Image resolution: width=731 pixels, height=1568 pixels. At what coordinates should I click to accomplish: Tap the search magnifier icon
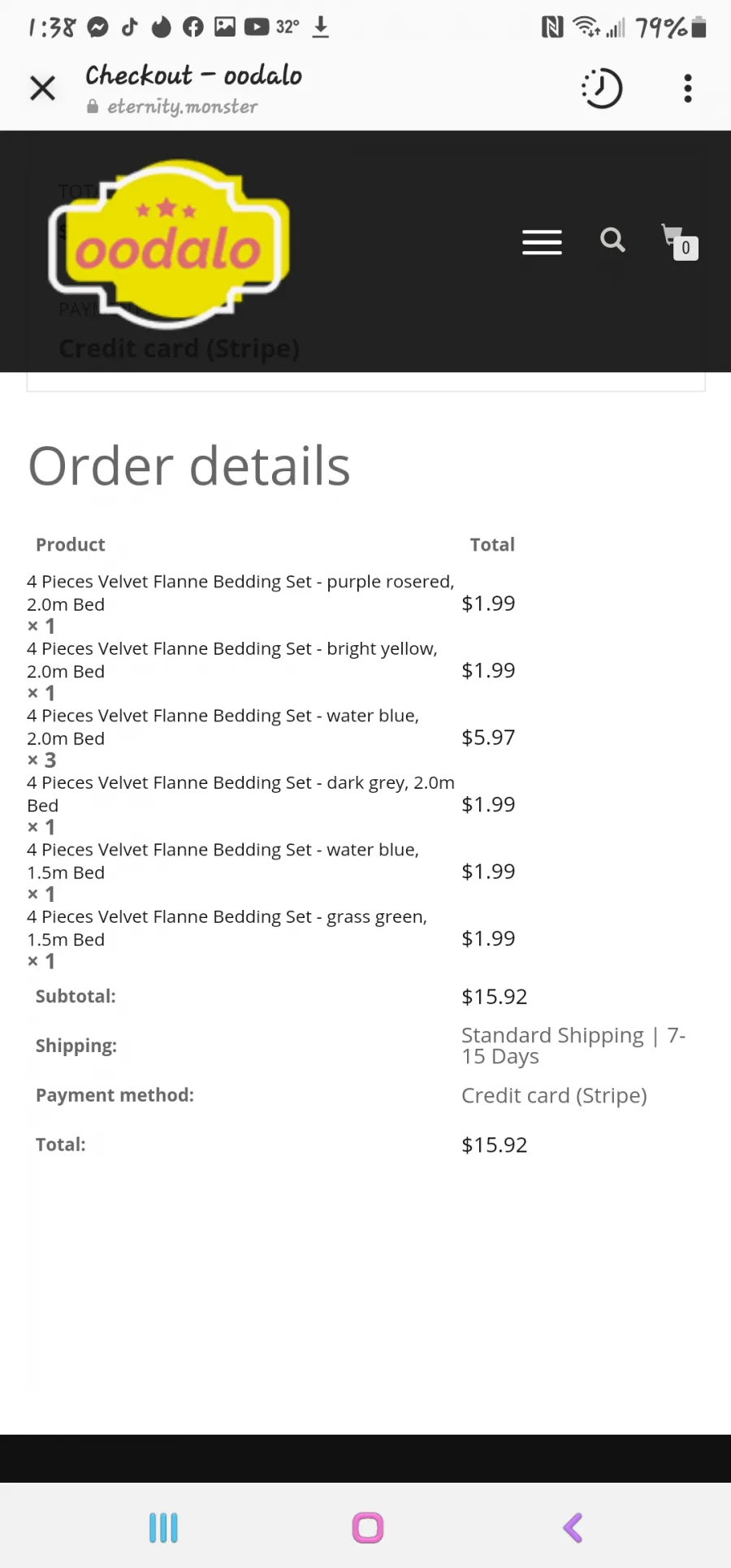coord(612,240)
